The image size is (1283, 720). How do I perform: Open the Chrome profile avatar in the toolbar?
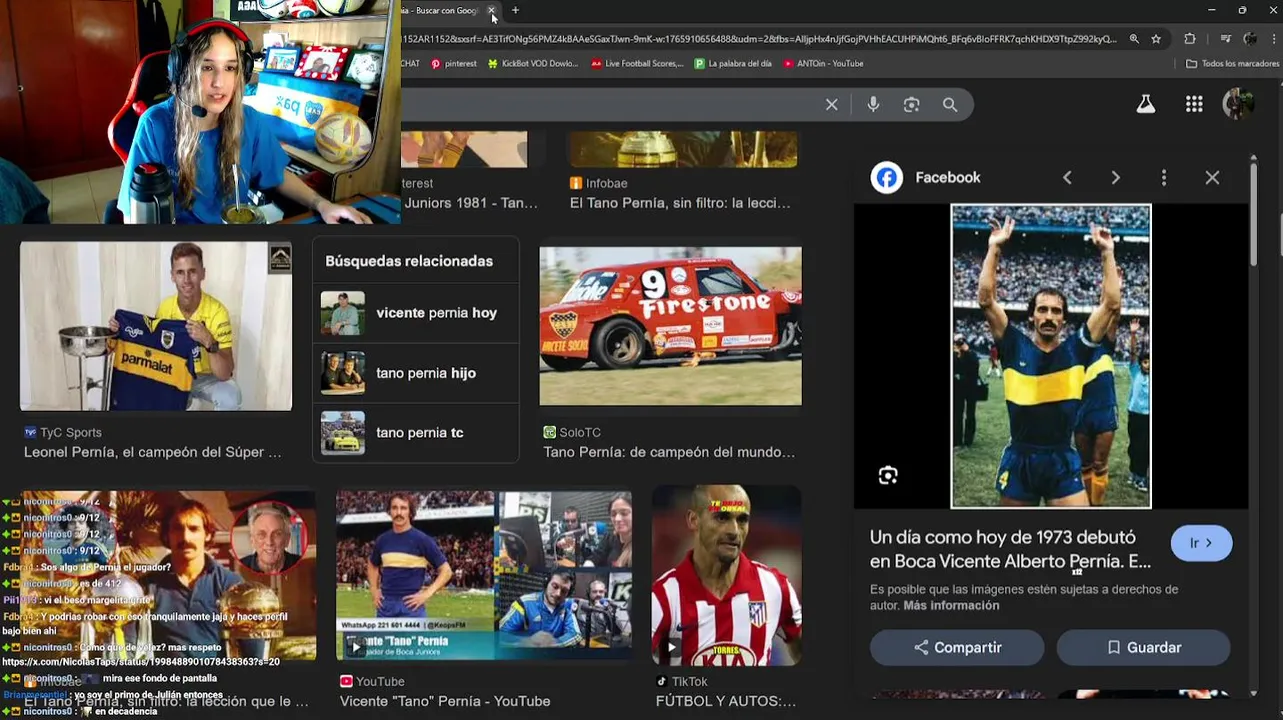pos(1250,39)
